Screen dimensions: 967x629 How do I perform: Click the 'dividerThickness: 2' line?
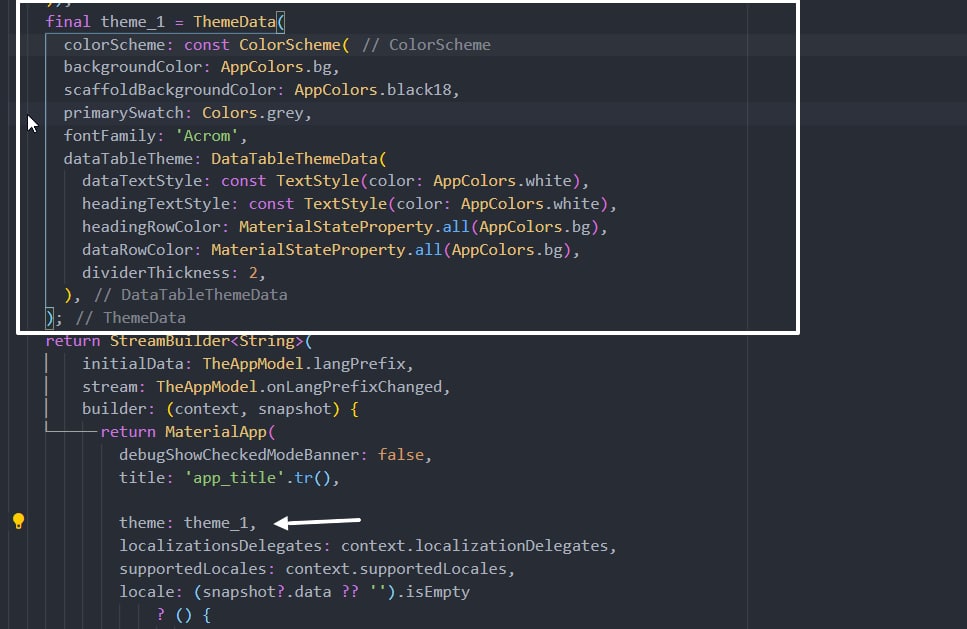174,273
